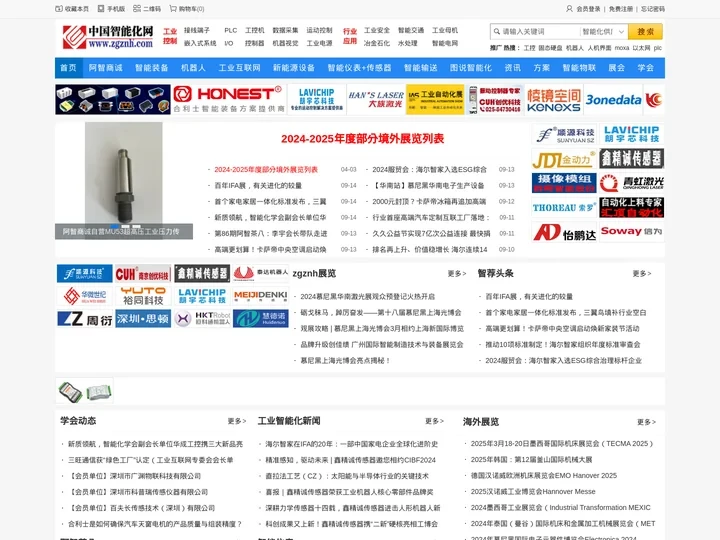Open the 展会 navigation tab
The width and height of the screenshot is (720, 540).
616,68
